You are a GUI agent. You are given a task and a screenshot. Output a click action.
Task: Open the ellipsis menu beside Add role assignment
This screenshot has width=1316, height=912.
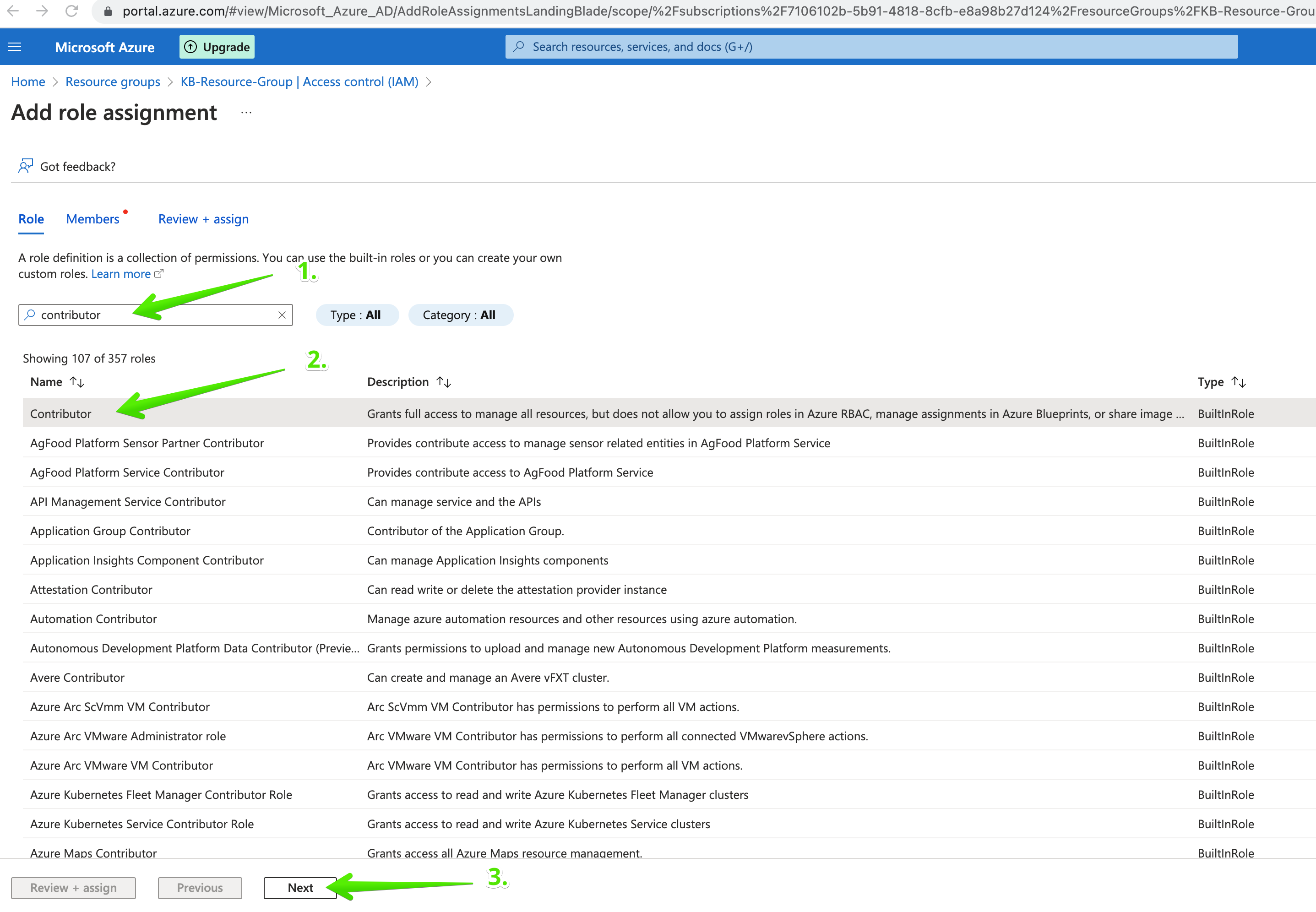coord(246,113)
